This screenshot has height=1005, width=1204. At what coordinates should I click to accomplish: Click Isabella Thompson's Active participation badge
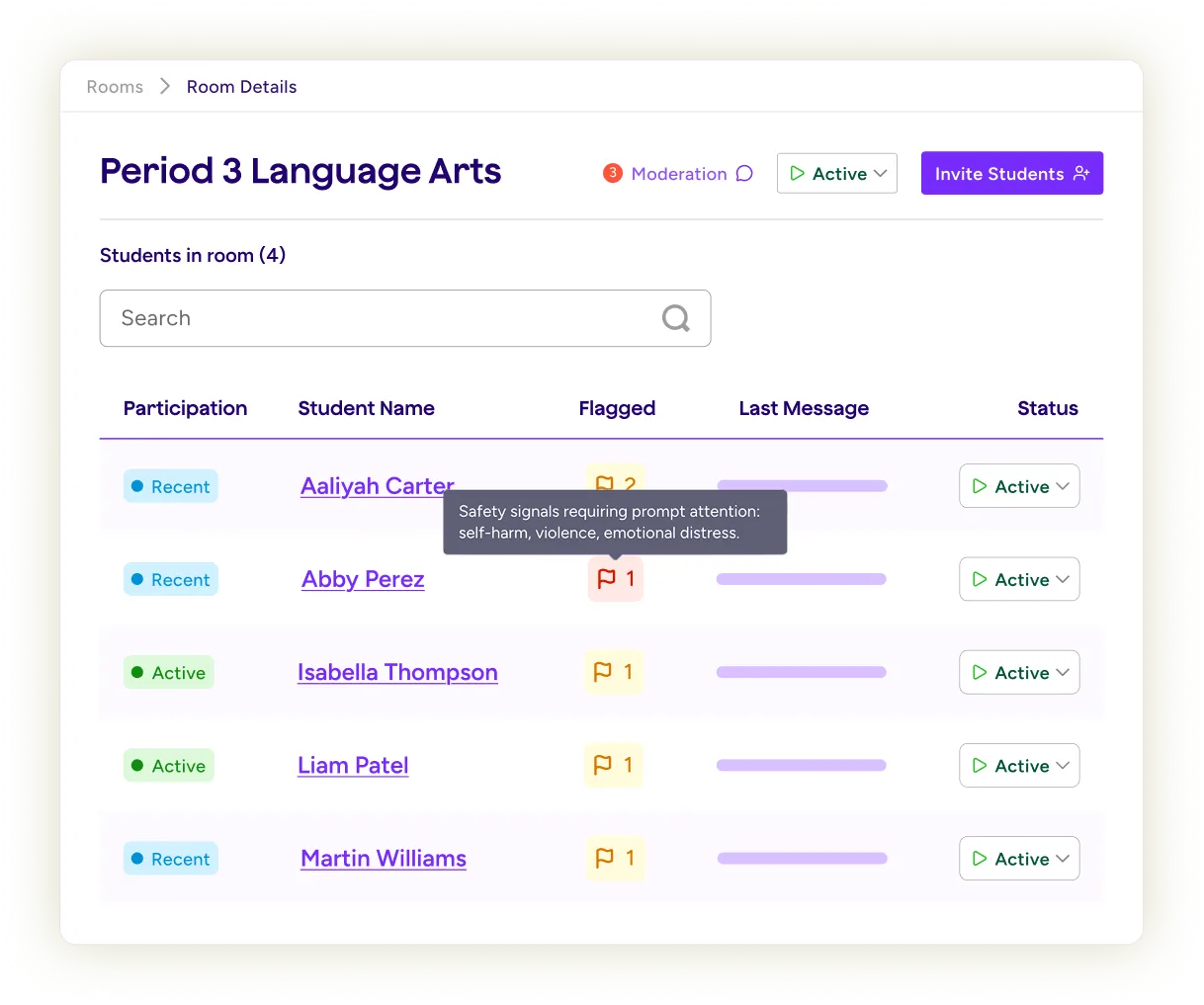point(169,672)
